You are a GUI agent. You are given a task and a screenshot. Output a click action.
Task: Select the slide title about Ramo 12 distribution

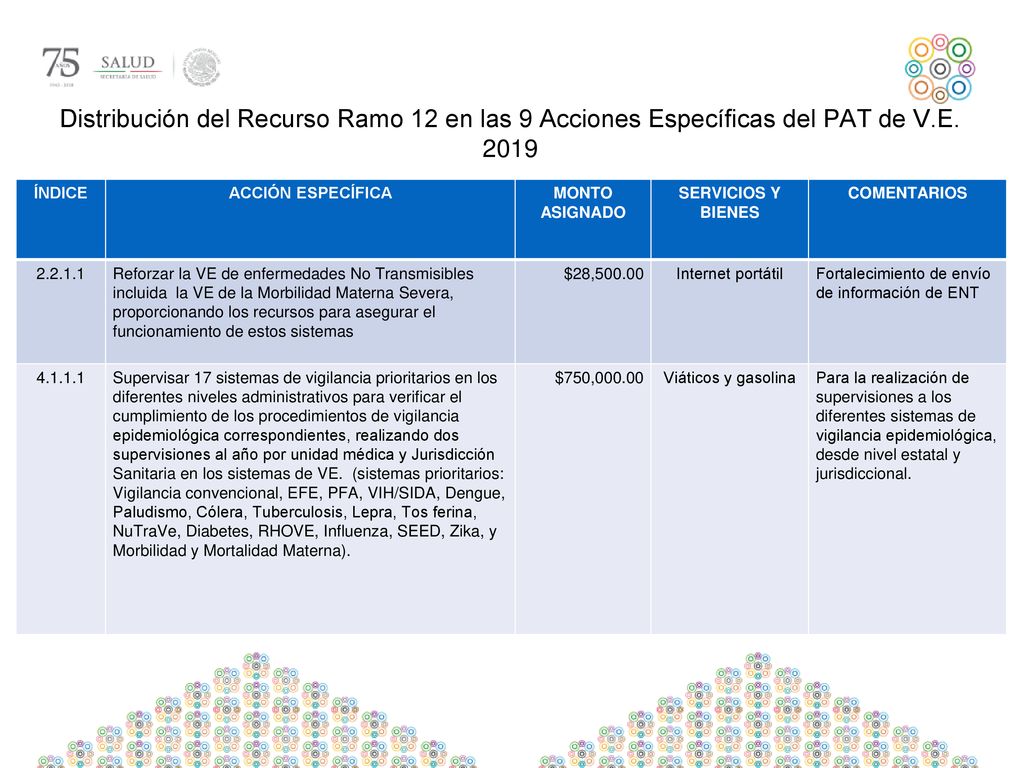pos(510,133)
